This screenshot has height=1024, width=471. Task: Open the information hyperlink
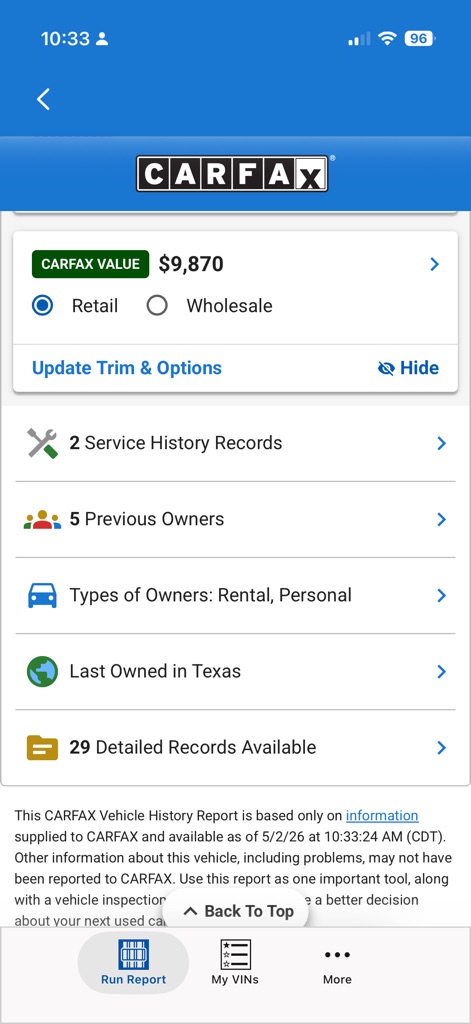(x=382, y=816)
